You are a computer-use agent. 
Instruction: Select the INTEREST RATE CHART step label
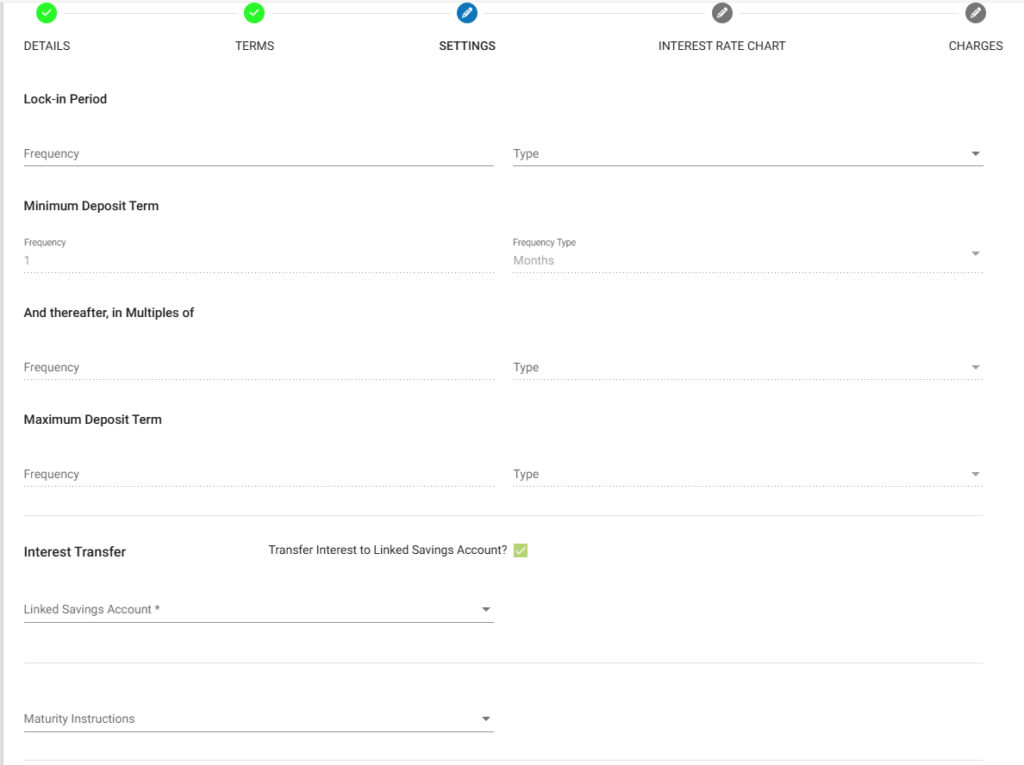(x=722, y=46)
